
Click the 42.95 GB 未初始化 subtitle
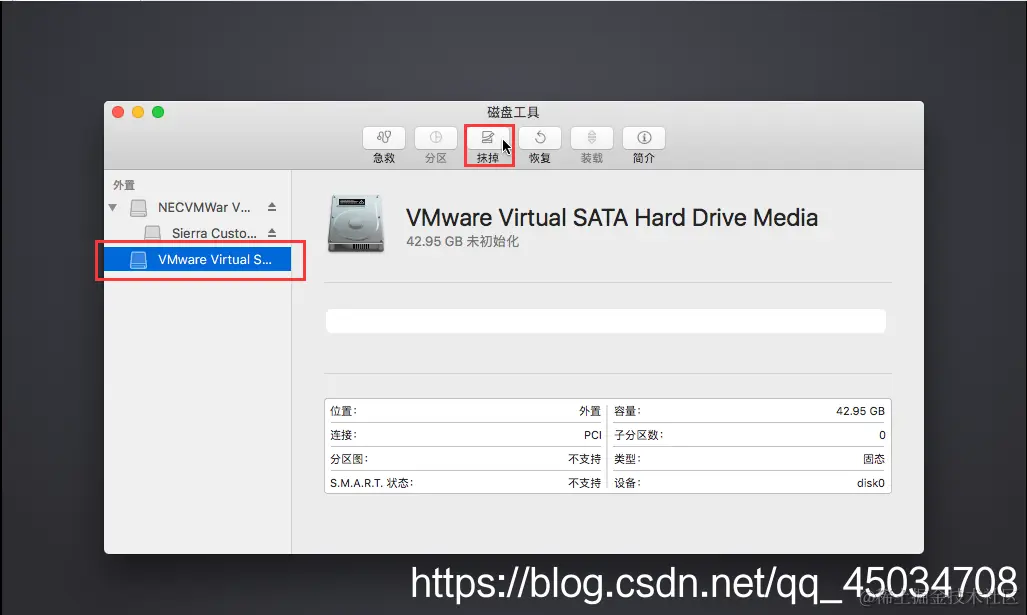(x=462, y=241)
